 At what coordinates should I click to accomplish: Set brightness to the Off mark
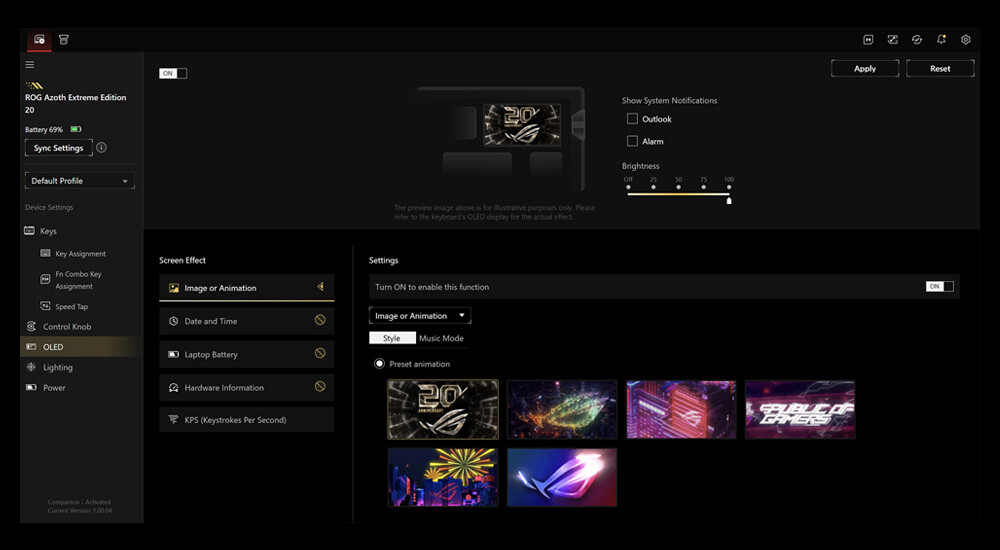(x=628, y=187)
